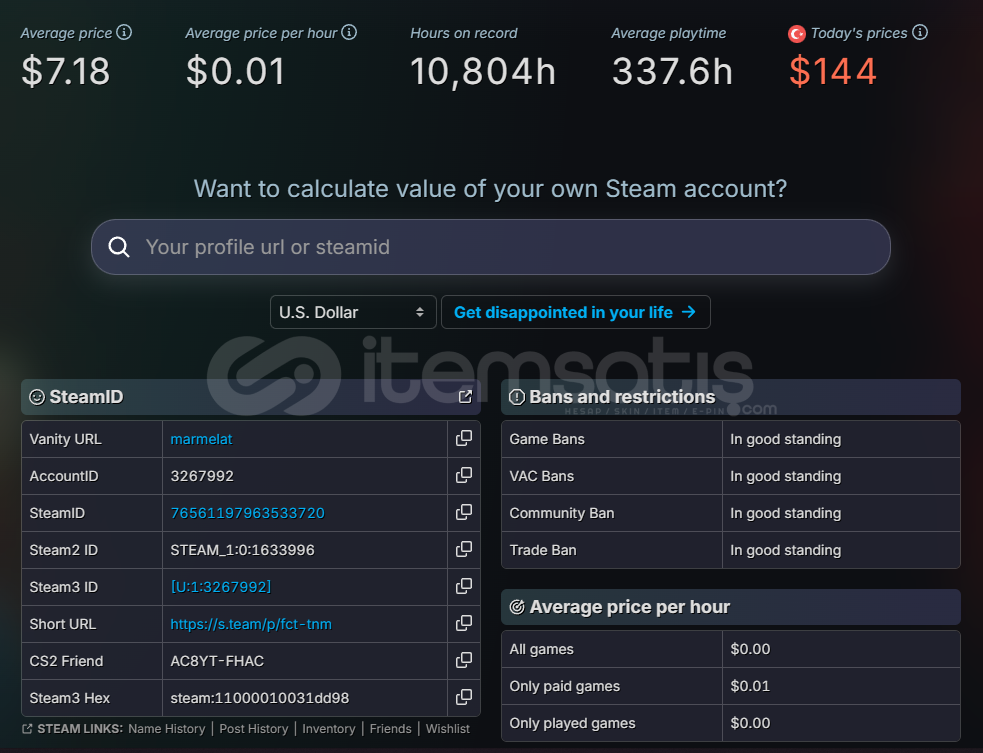Click the warning icon in Bans and restrictions header
Viewport: 983px width, 753px height.
pos(517,397)
